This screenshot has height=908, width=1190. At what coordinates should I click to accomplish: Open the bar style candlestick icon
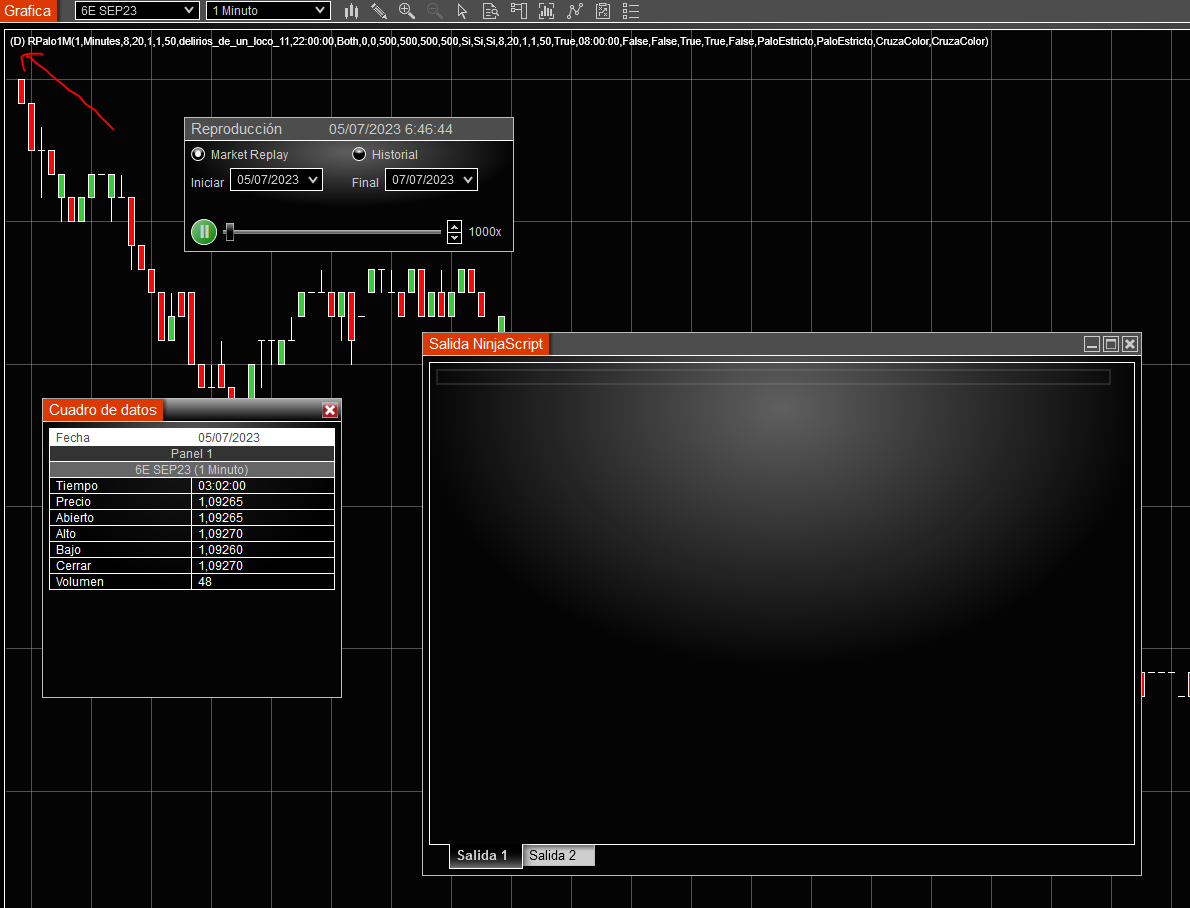click(x=351, y=11)
